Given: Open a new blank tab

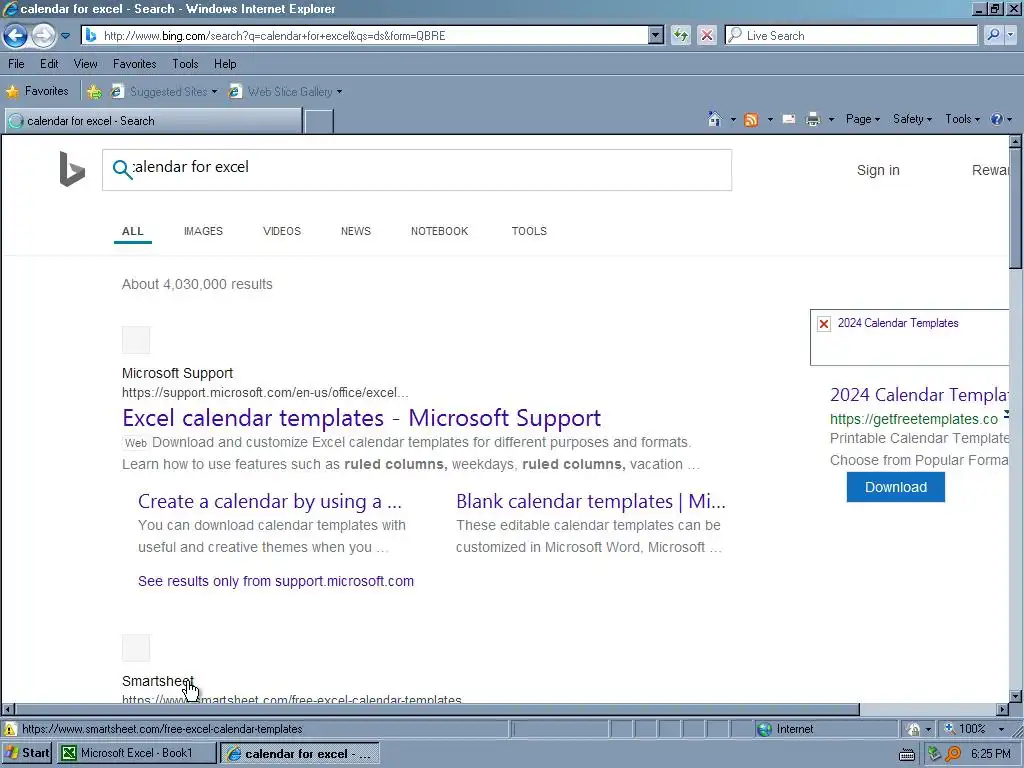Looking at the screenshot, I should tap(319, 121).
